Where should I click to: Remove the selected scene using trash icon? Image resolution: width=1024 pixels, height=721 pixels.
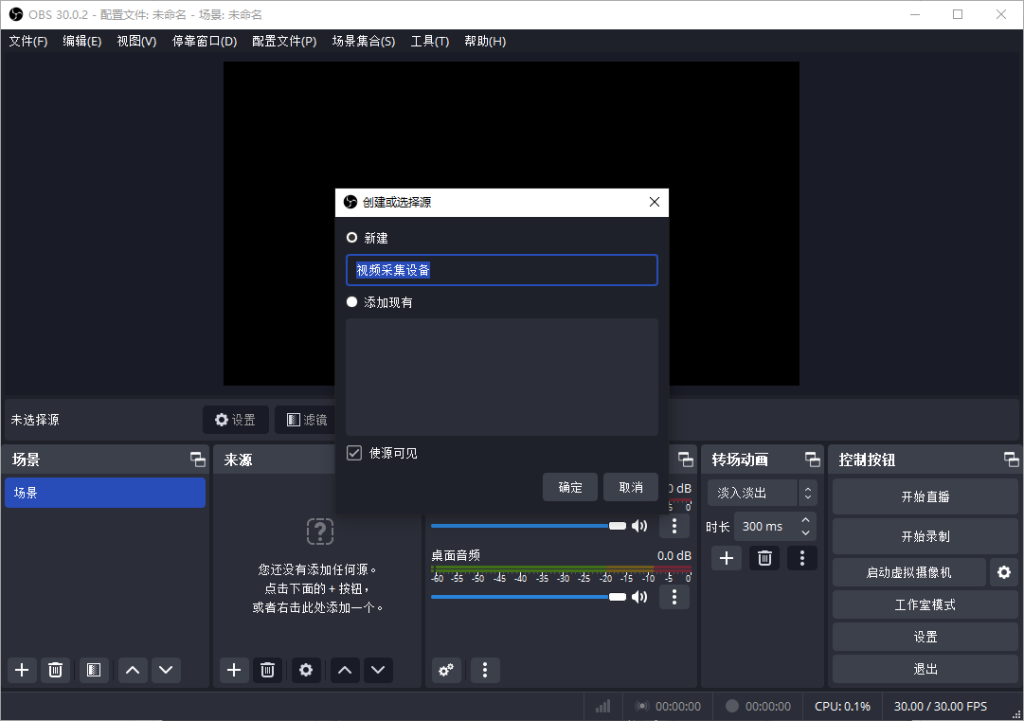coord(56,670)
